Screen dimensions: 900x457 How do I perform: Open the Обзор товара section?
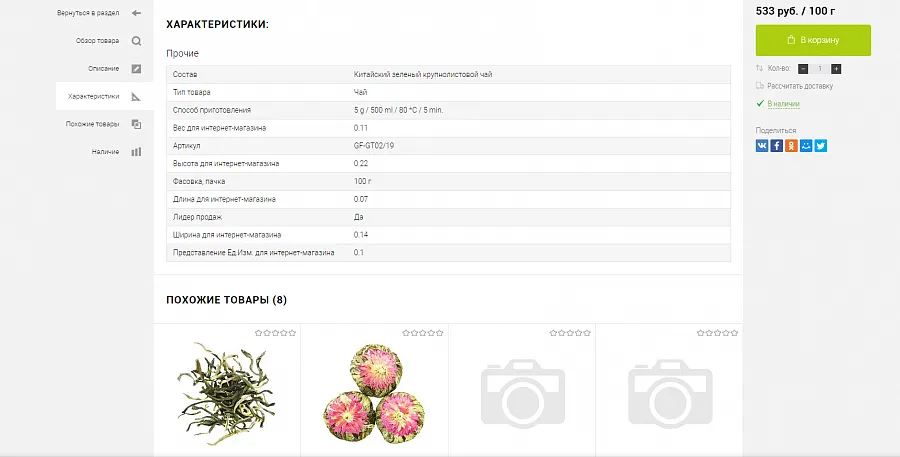pos(98,41)
